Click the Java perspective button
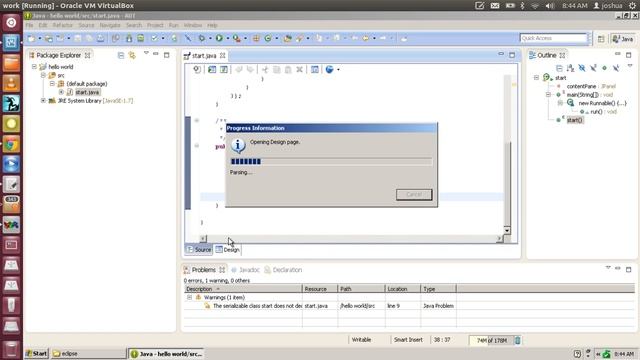The width and height of the screenshot is (640, 360). pyautogui.click(x=623, y=39)
